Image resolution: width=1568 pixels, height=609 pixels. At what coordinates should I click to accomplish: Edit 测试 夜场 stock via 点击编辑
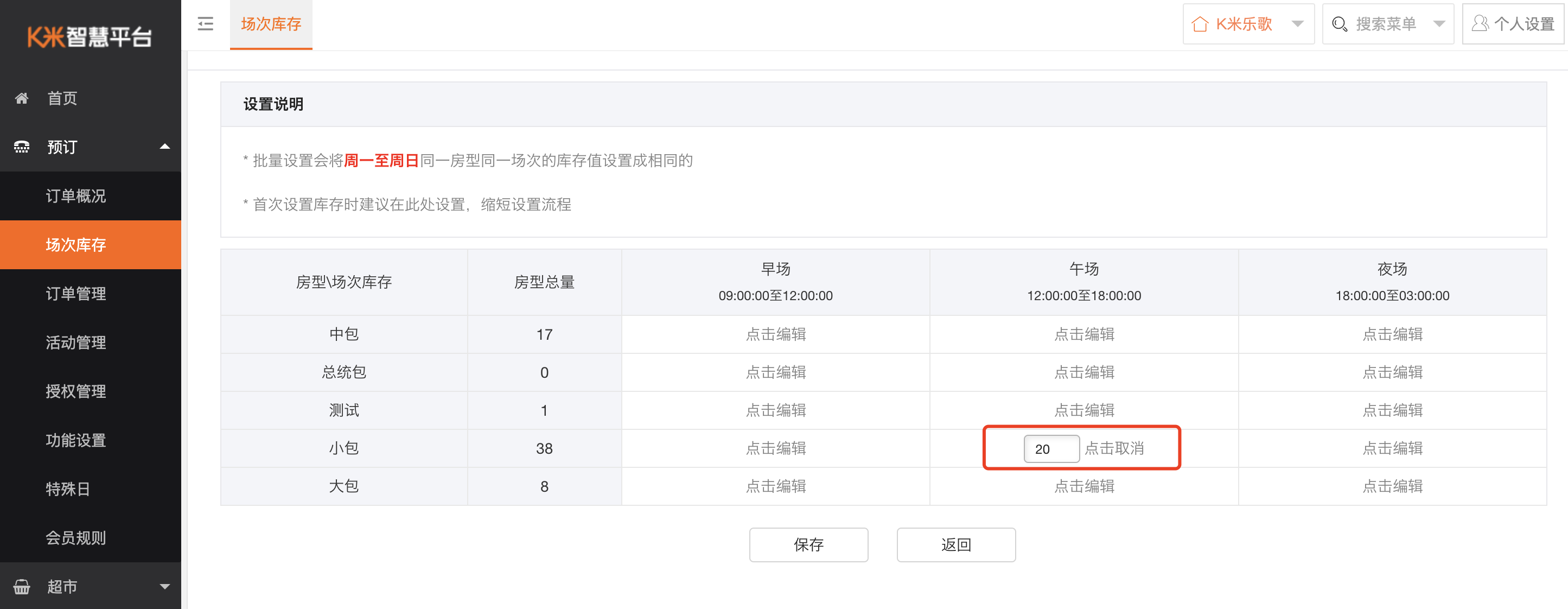(1392, 410)
